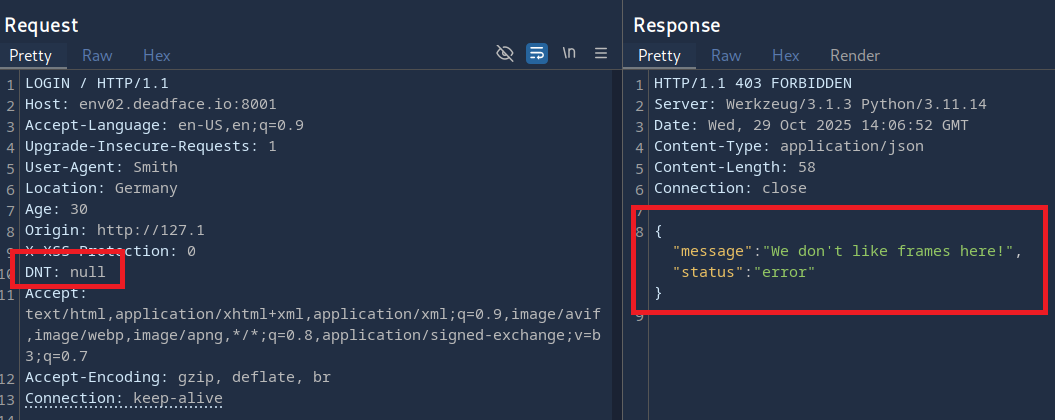The image size is (1055, 420).
Task: Switch to the Response Raw tab
Action: pos(726,56)
